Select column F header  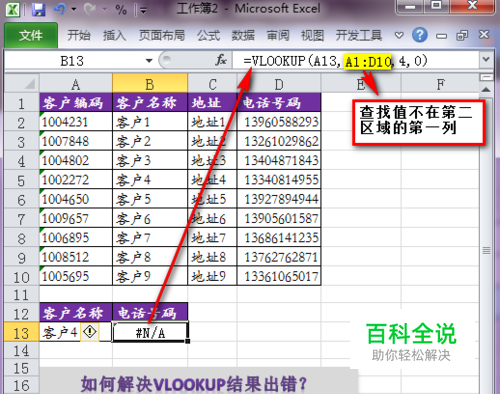coord(440,84)
